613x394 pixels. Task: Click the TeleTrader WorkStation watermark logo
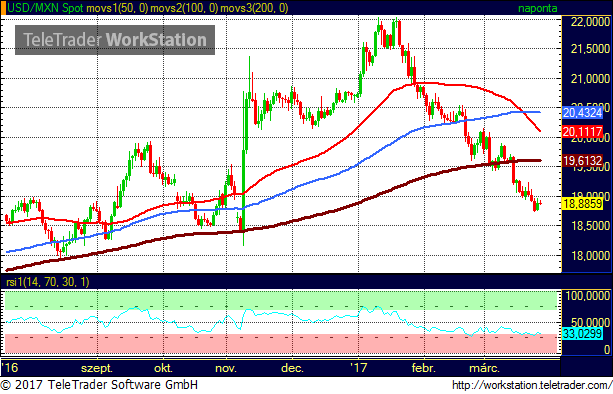(115, 40)
